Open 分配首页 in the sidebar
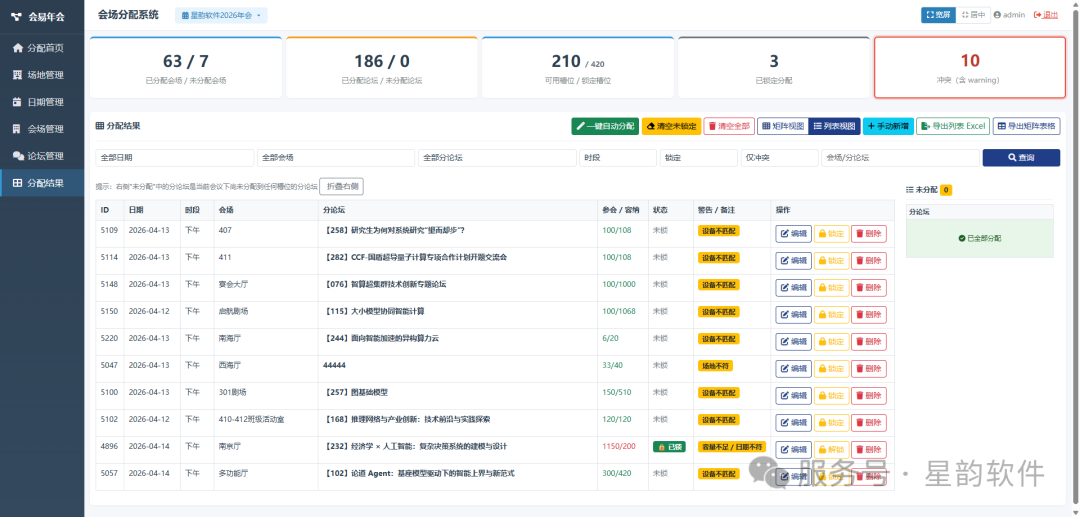Image resolution: width=1080 pixels, height=517 pixels. tap(42, 48)
